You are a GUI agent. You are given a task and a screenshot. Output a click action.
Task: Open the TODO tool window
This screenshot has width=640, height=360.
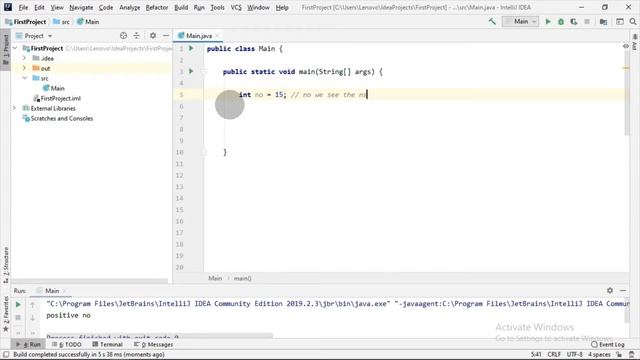[x=67, y=344]
